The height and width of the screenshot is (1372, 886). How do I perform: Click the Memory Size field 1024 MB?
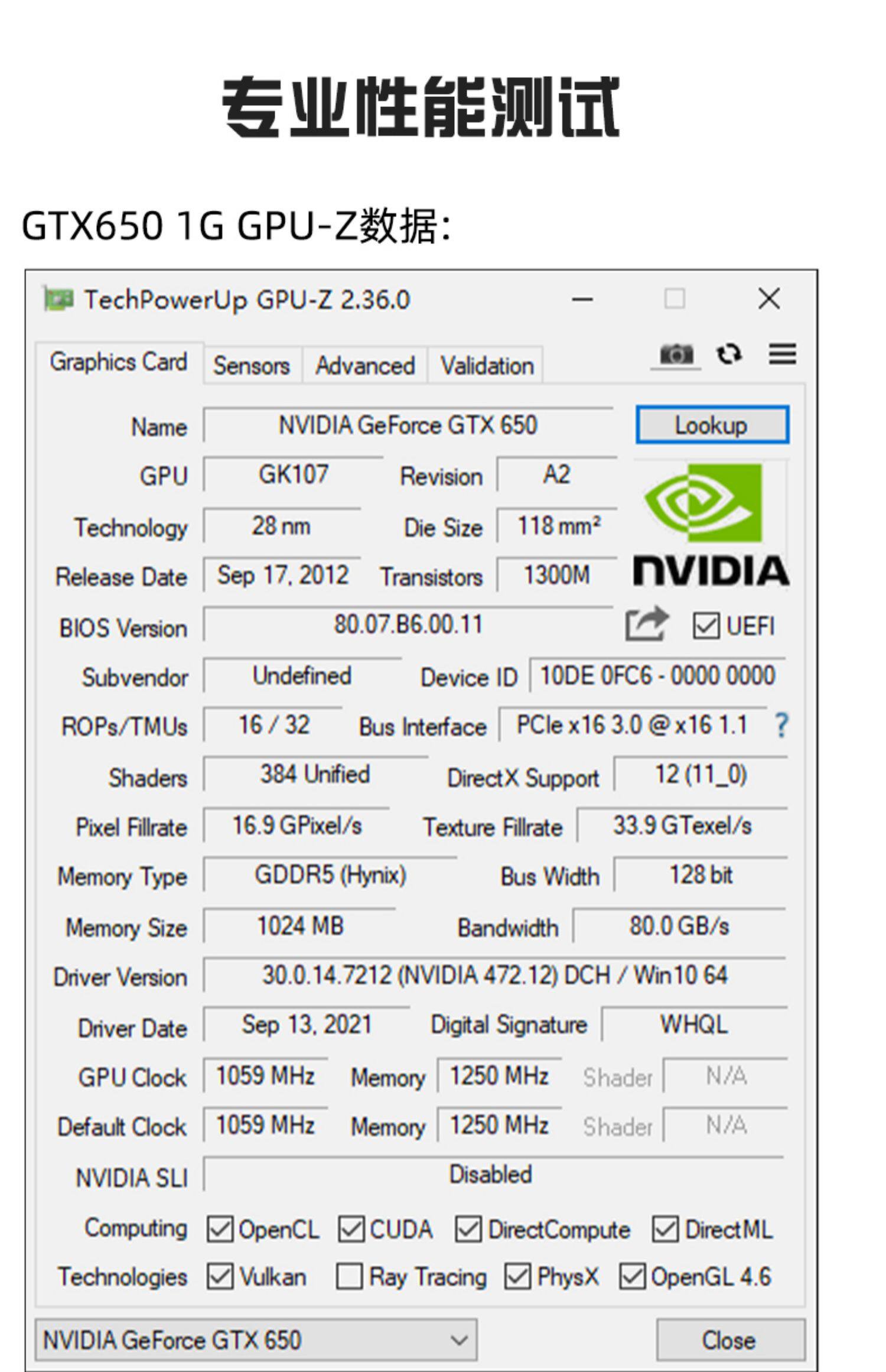299,926
